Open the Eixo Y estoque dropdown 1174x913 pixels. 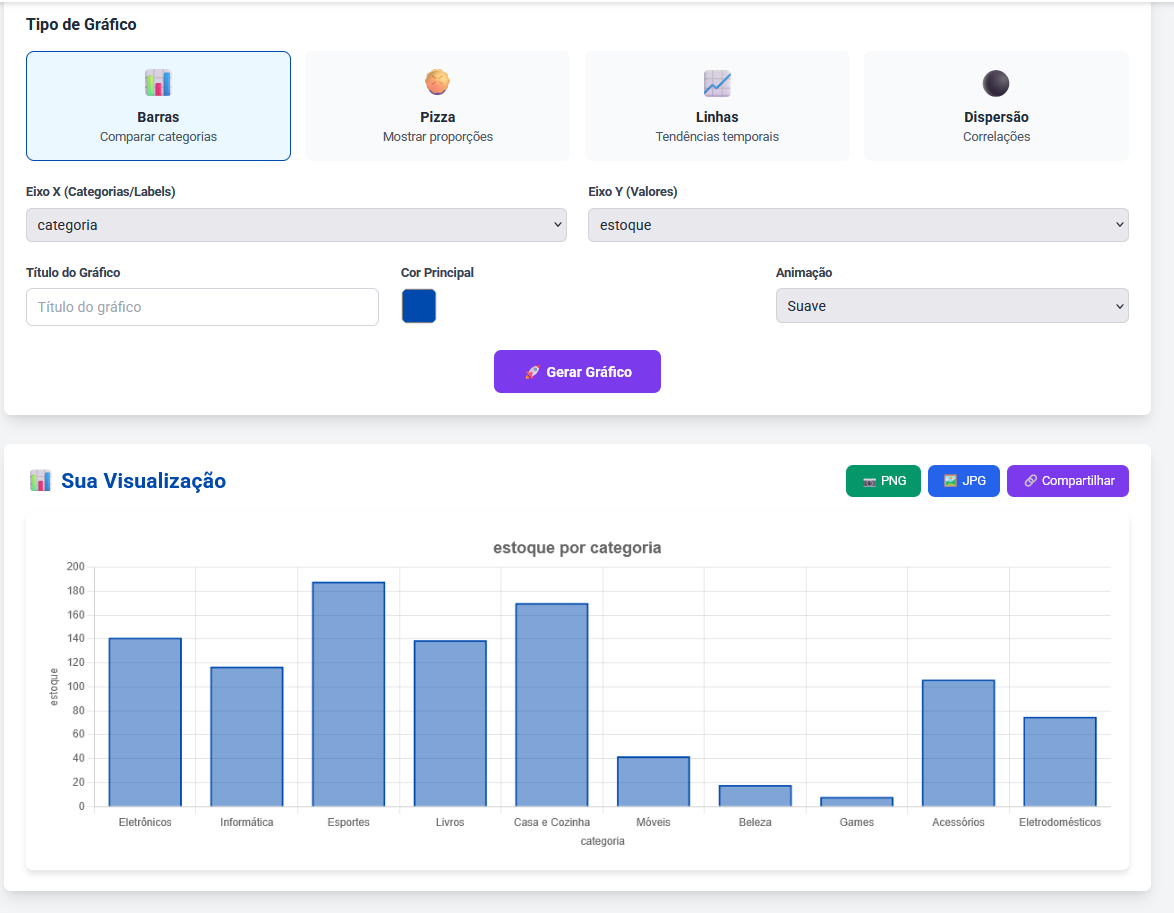[858, 225]
